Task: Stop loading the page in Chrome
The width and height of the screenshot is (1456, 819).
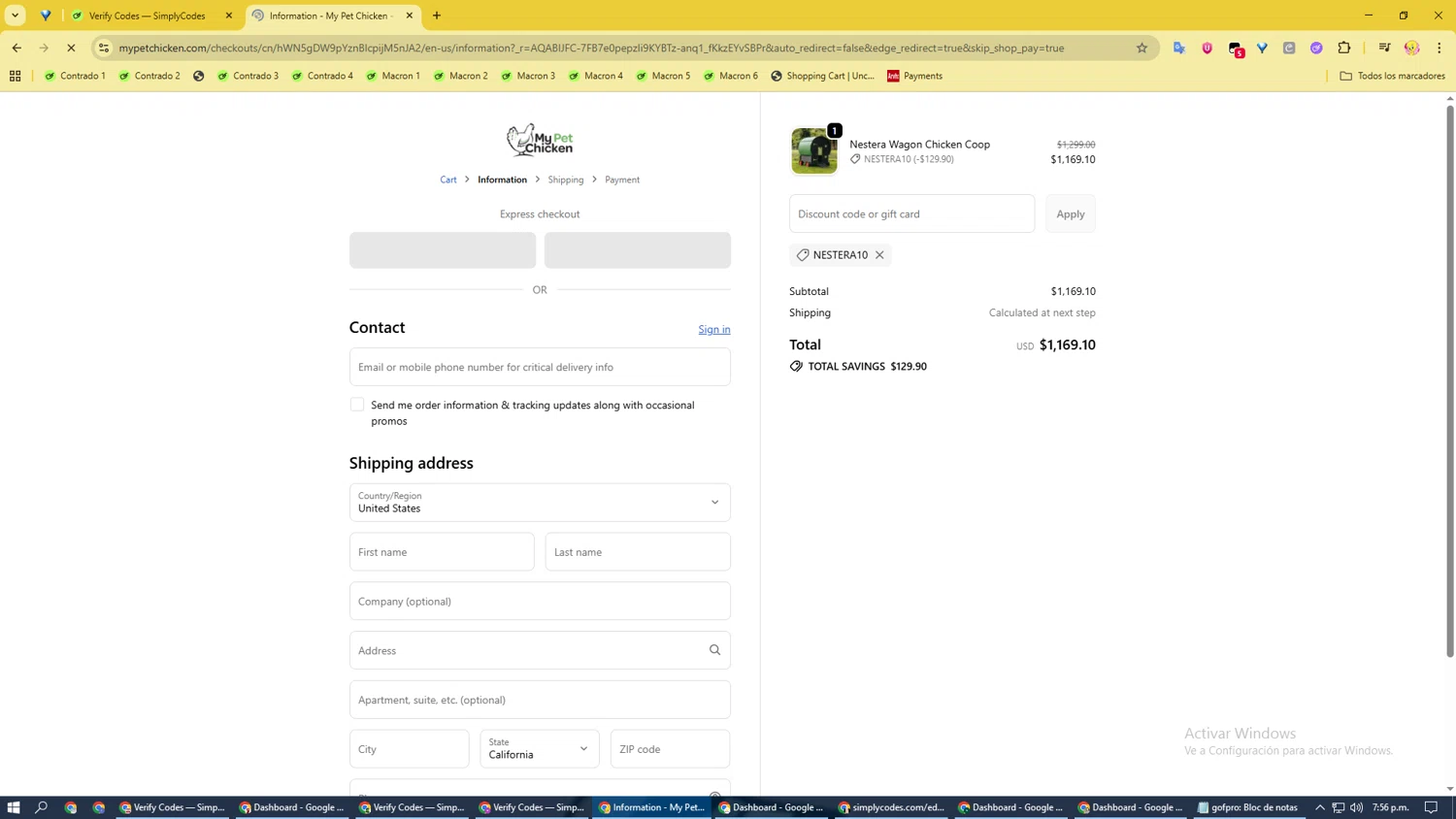Action: point(71,48)
